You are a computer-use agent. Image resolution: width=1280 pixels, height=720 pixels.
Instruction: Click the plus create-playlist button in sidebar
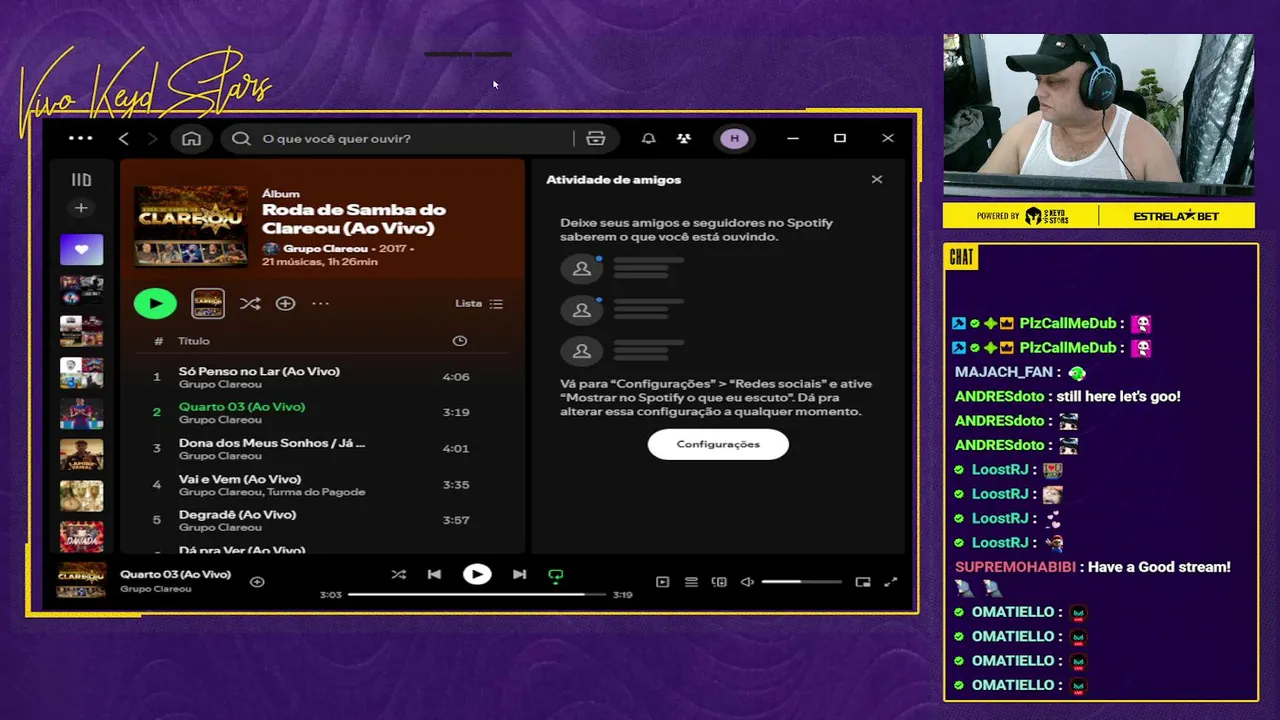coord(81,208)
